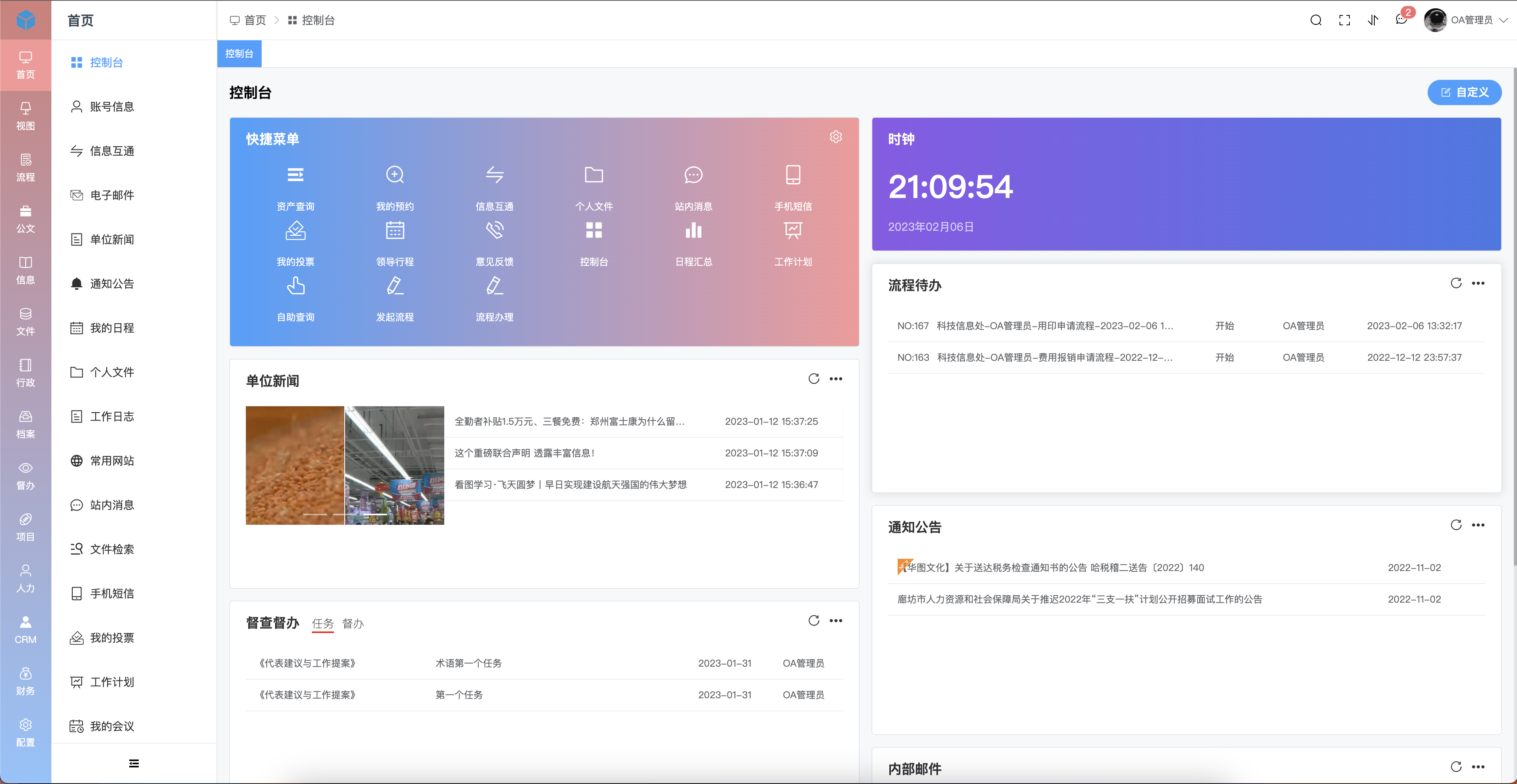This screenshot has height=784, width=1517.
Task: Open 通知公告 more options menu
Action: click(1478, 525)
